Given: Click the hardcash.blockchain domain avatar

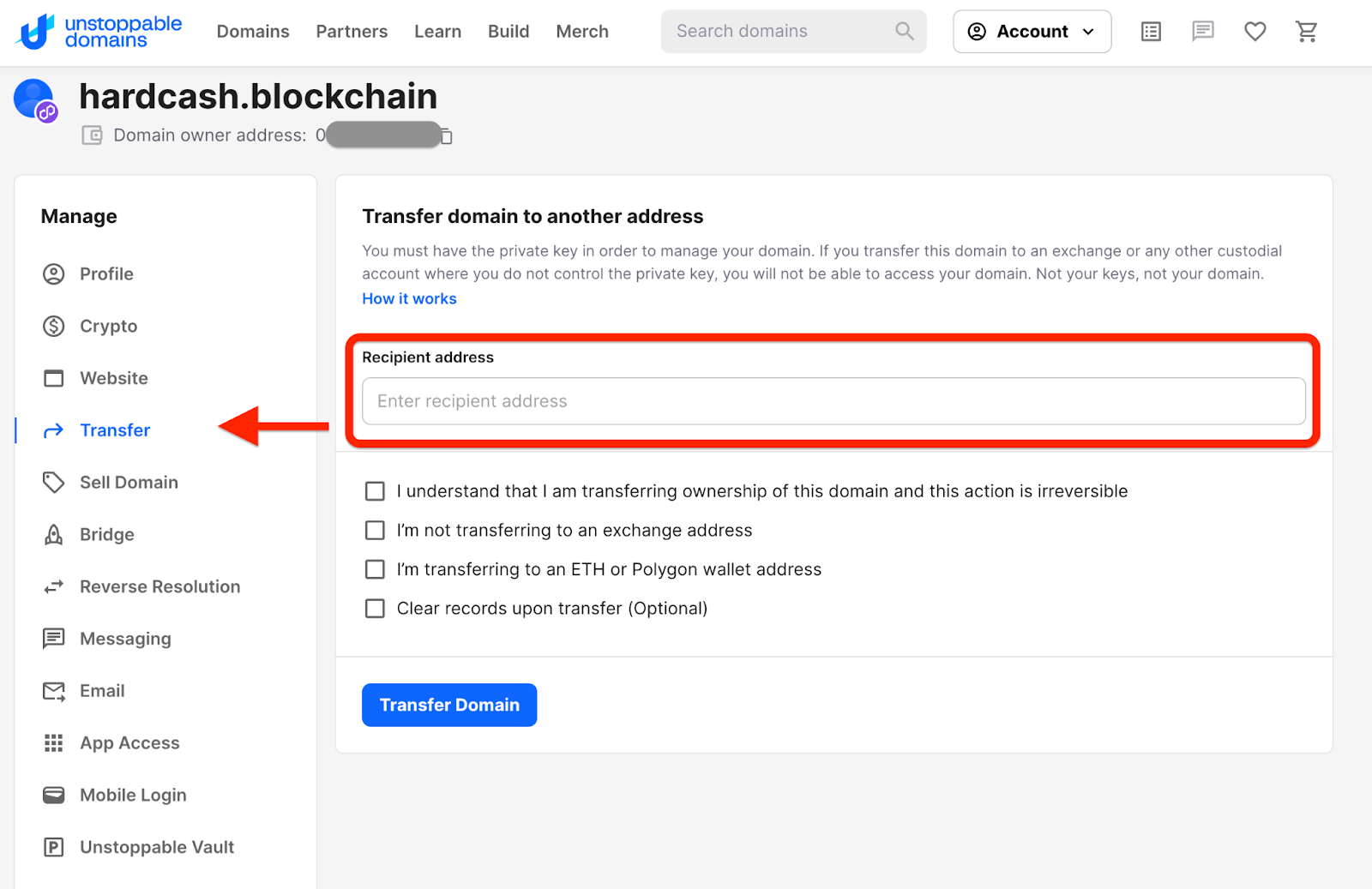Looking at the screenshot, I should [35, 100].
